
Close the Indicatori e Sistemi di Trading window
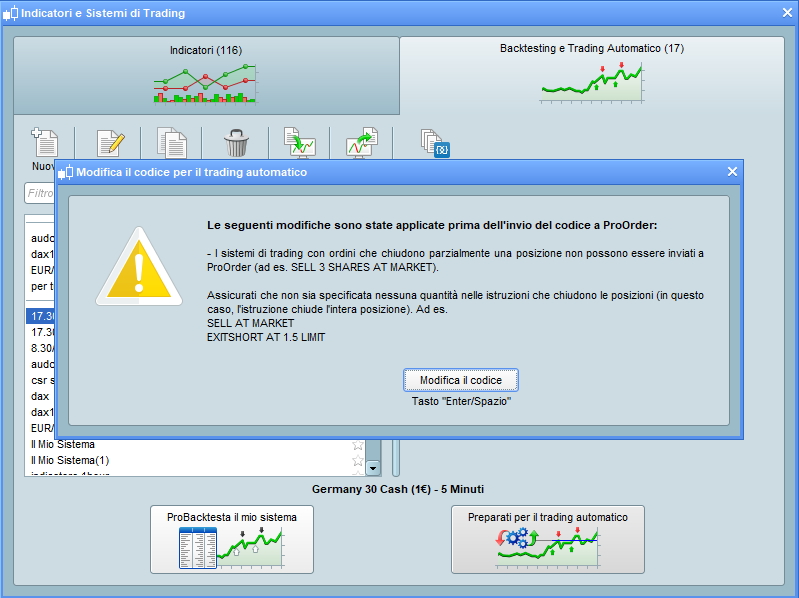(x=787, y=13)
